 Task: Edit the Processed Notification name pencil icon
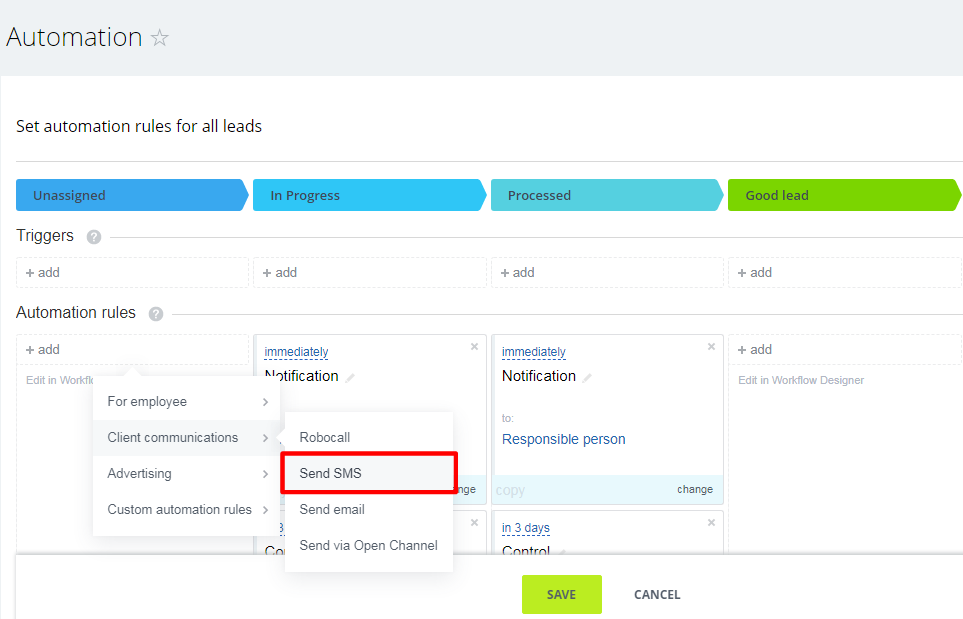click(x=588, y=378)
